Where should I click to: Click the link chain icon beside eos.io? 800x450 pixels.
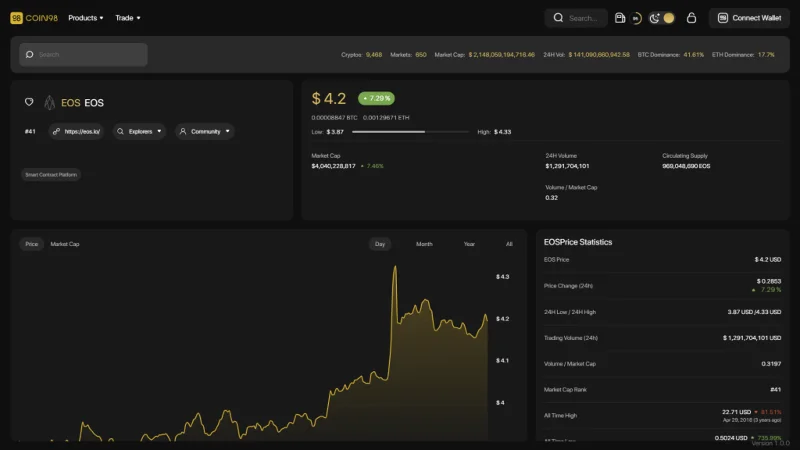click(56, 132)
